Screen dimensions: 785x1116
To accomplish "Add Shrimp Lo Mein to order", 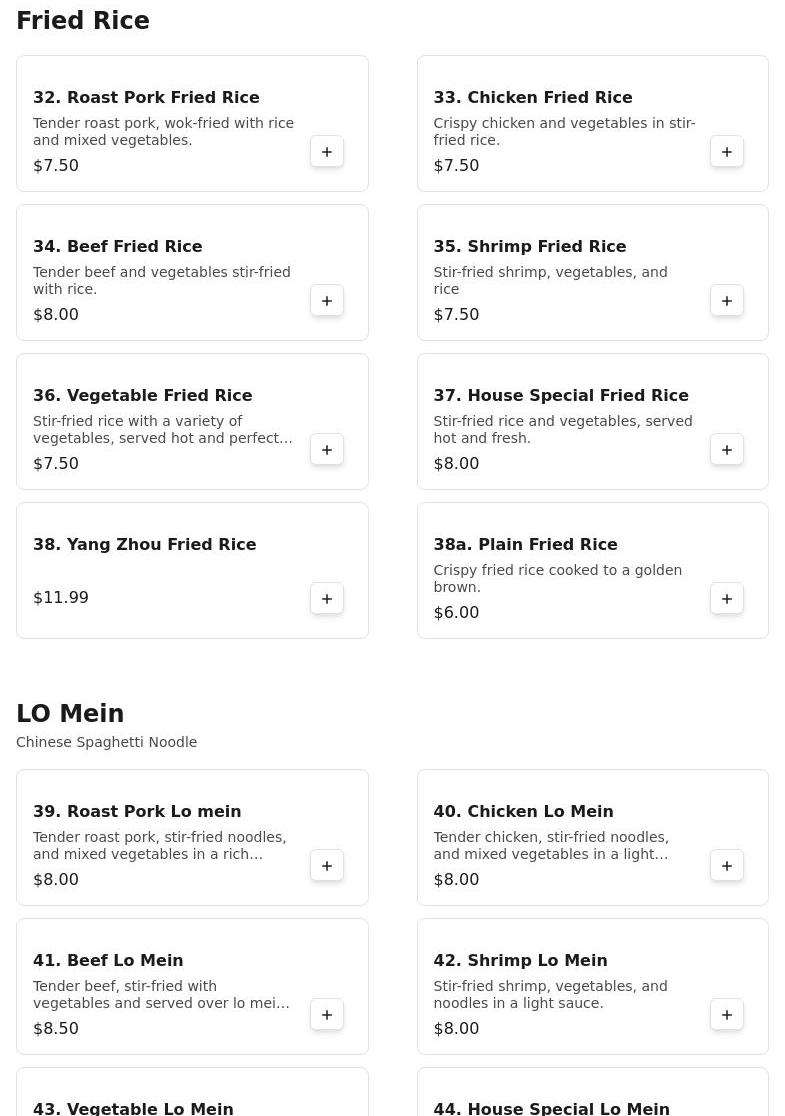I will (x=727, y=1015).
